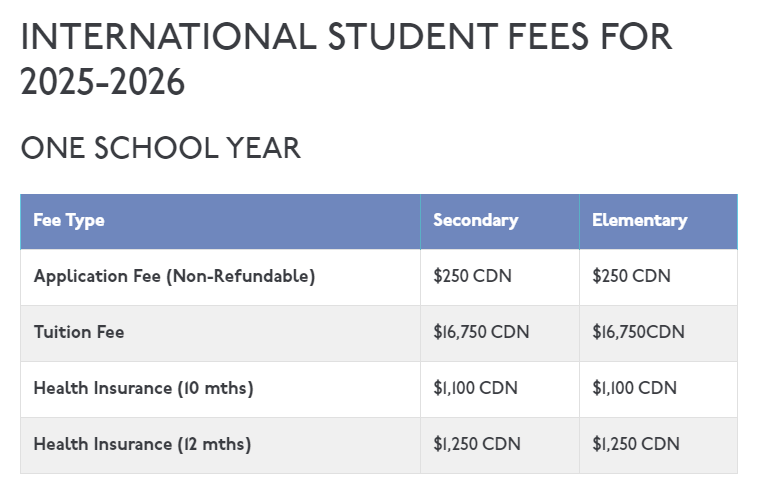Click the Tuition Fee row label

(79, 332)
